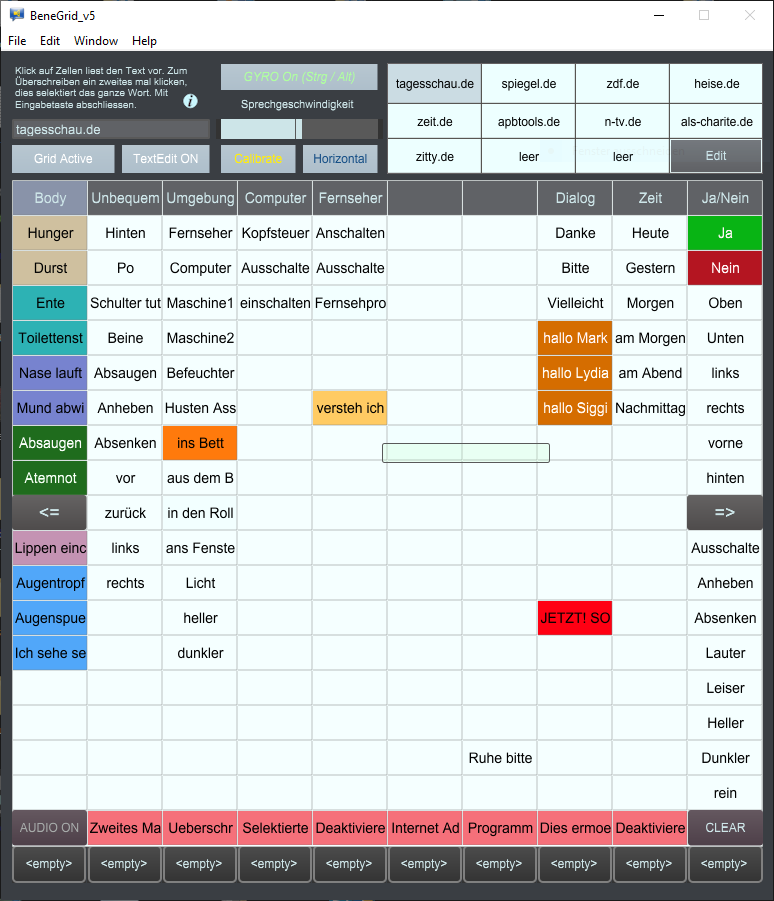Click the Lippen einc cell
Screen dimensions: 774x901
pyautogui.click(x=50, y=548)
